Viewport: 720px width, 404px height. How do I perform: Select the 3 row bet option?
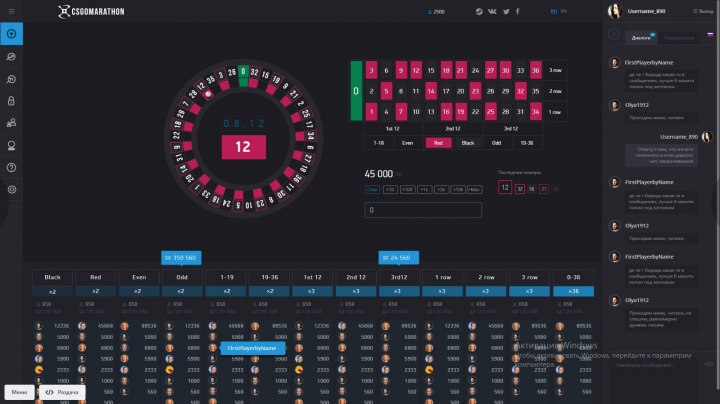555,70
